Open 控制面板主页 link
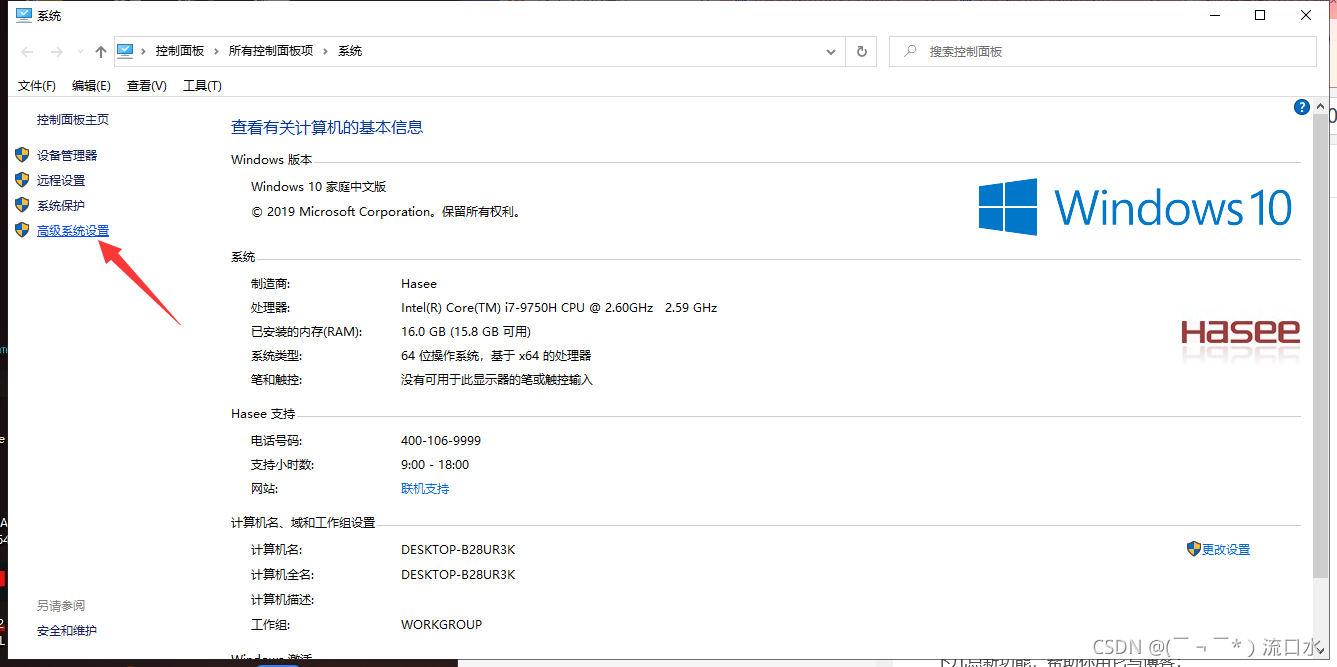Viewport: 1337px width, 667px height. [x=73, y=120]
